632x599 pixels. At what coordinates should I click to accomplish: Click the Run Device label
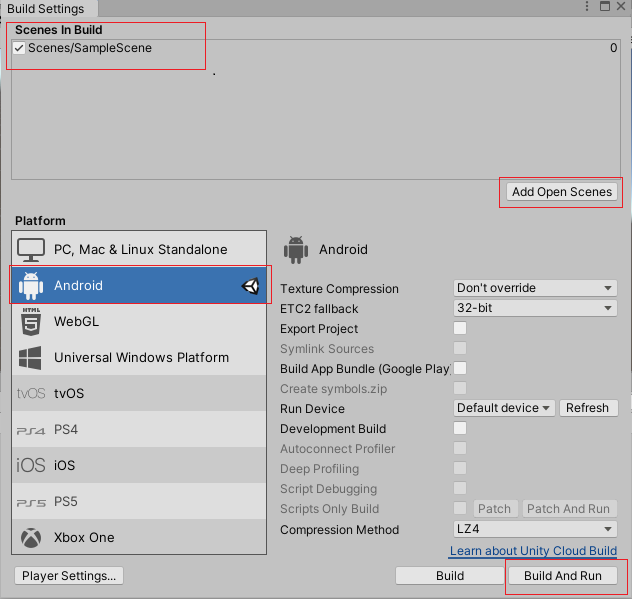click(x=312, y=409)
